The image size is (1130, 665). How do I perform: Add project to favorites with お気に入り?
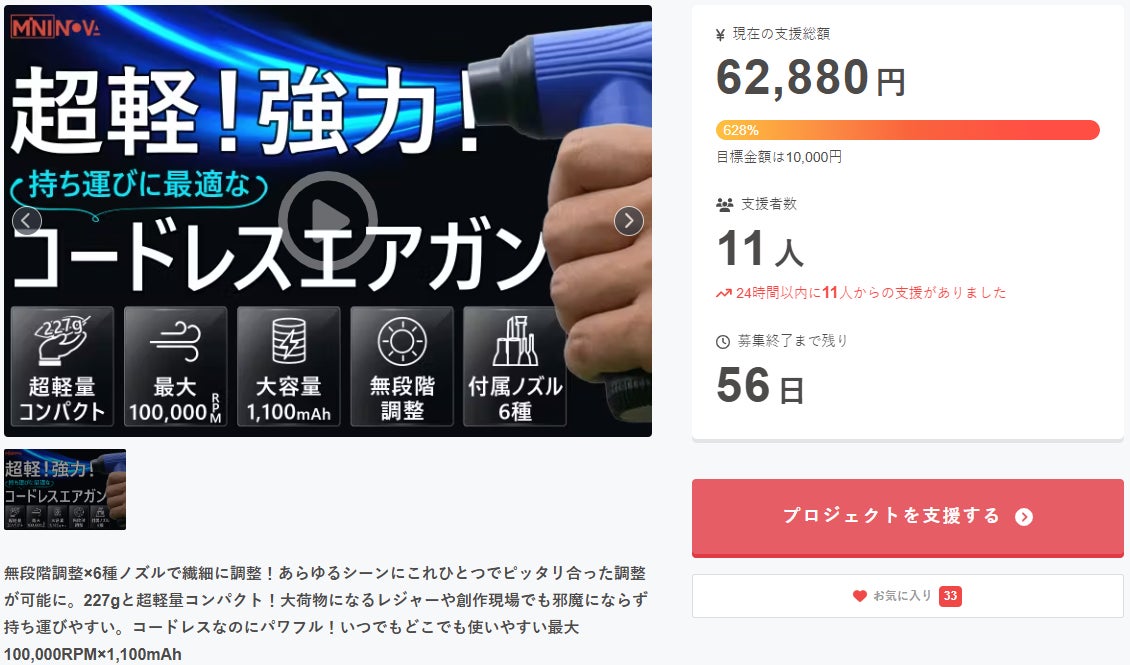pos(907,596)
